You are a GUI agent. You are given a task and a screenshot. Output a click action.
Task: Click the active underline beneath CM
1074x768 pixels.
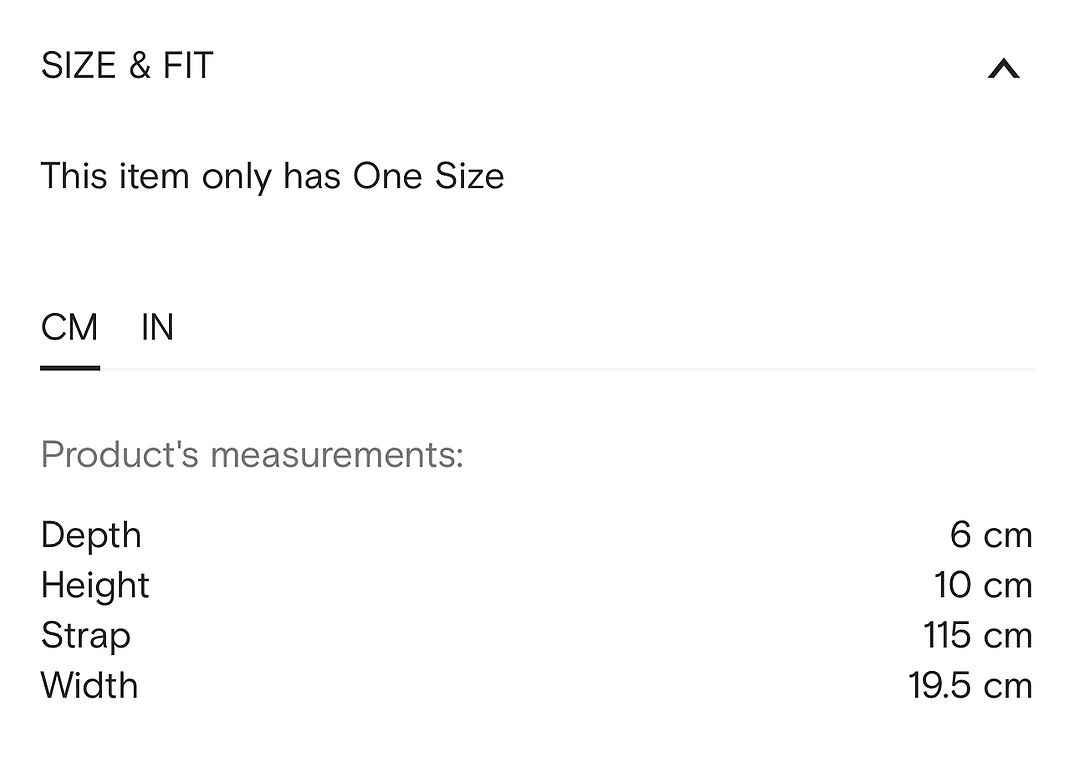point(70,368)
